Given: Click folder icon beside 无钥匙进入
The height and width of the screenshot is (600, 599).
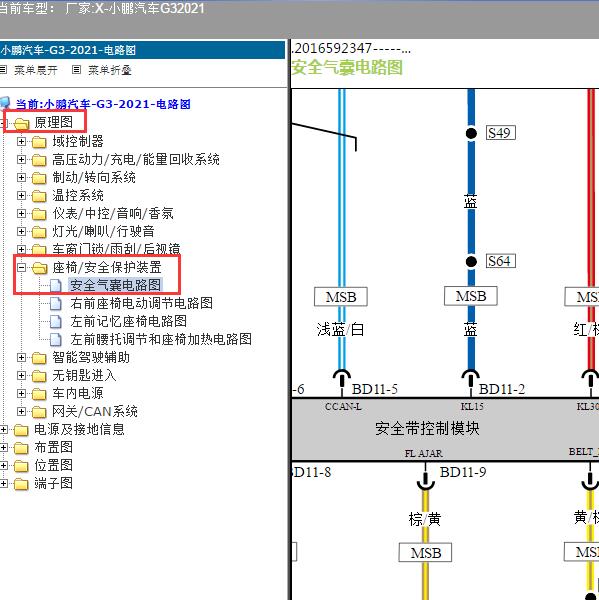Looking at the screenshot, I should coord(39,376).
